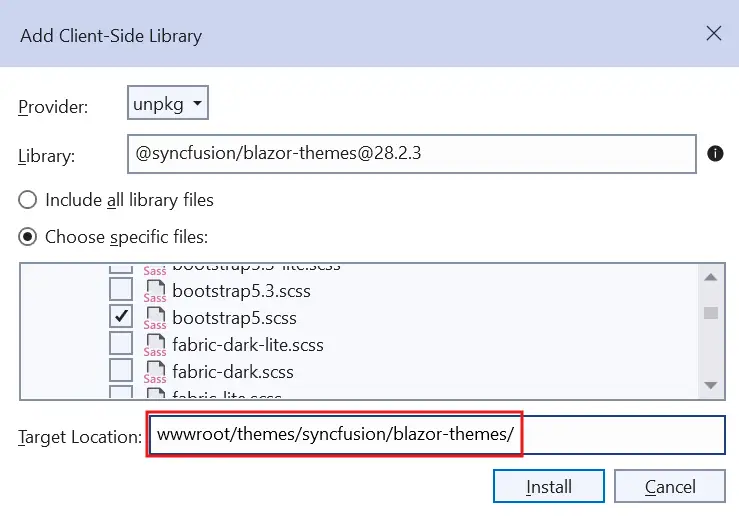Tick the fabric-dark.scss checkbox
Viewport: 739px width, 516px height.
coord(121,370)
